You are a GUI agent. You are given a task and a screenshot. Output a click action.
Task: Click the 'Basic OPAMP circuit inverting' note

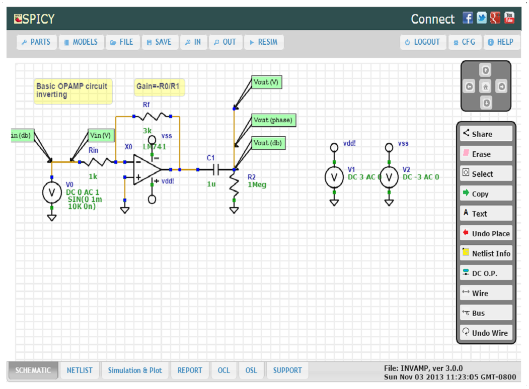click(72, 91)
